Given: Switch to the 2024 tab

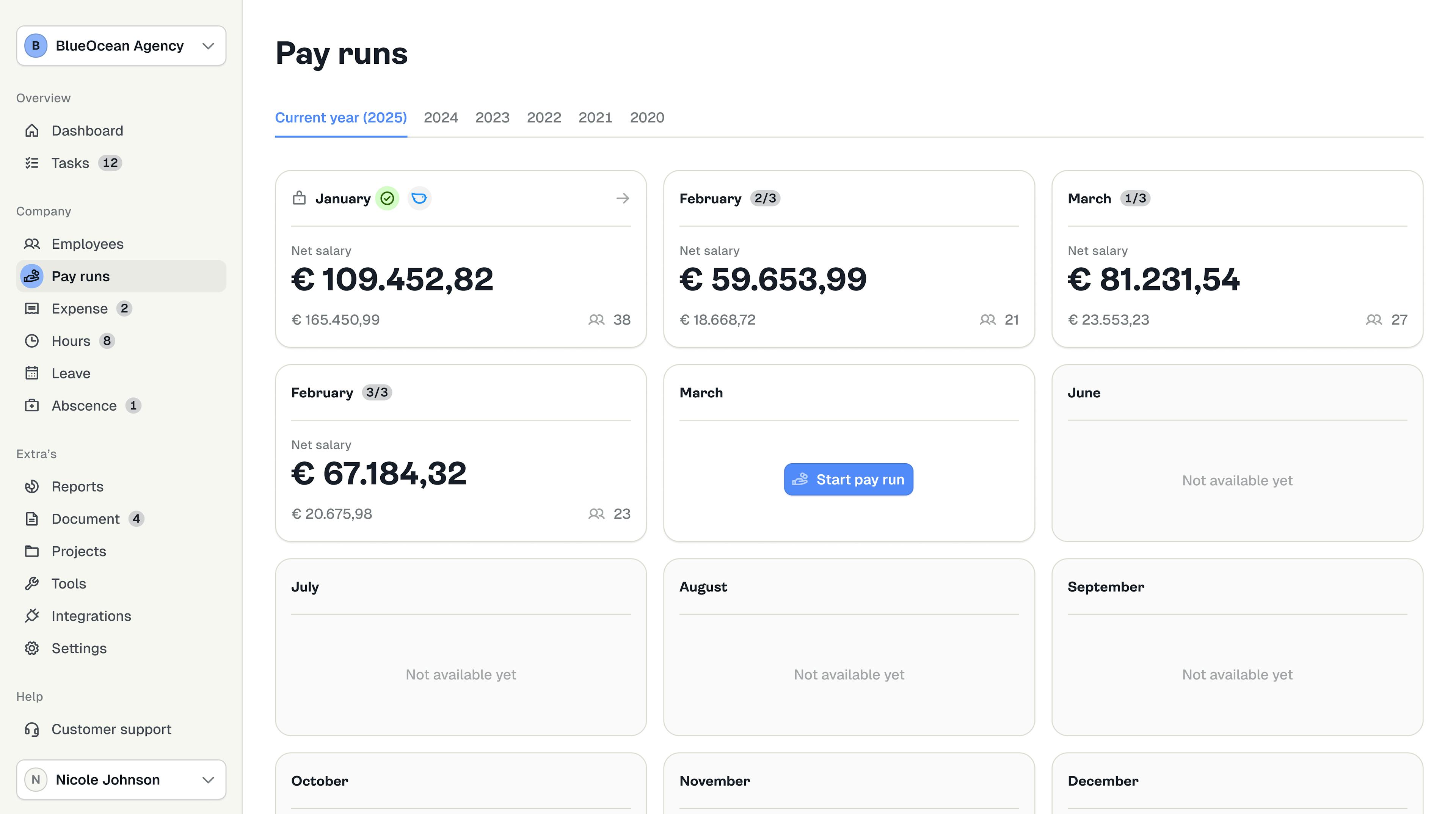Looking at the screenshot, I should click(x=441, y=118).
